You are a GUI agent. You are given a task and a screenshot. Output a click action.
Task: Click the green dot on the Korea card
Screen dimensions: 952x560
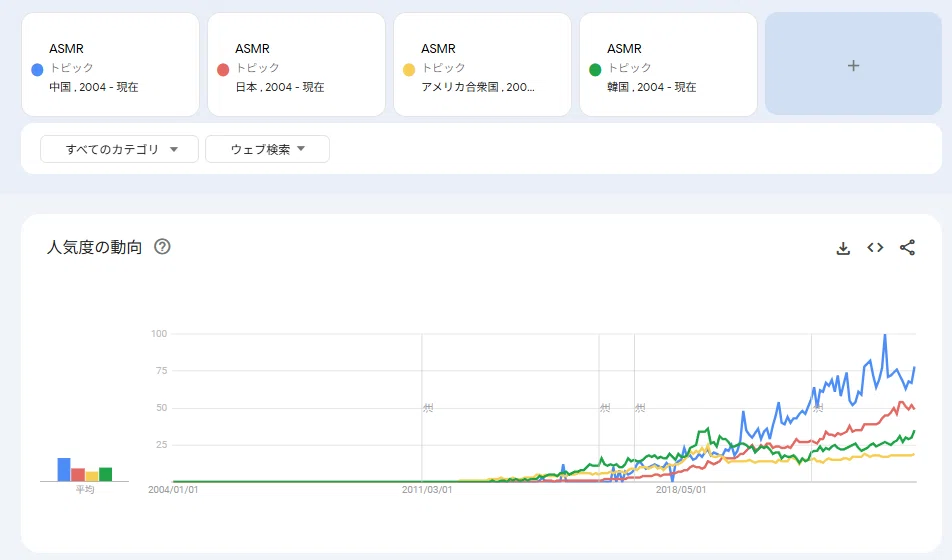point(595,70)
